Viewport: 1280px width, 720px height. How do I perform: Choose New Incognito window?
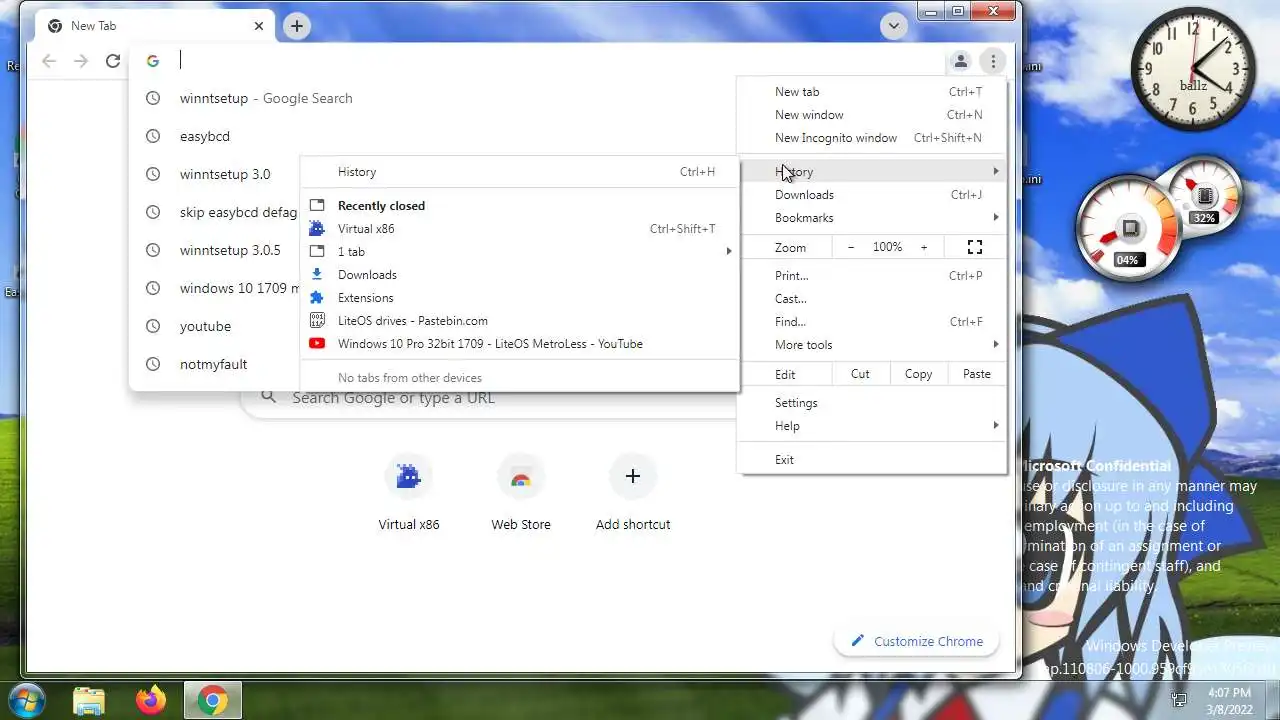(x=872, y=137)
